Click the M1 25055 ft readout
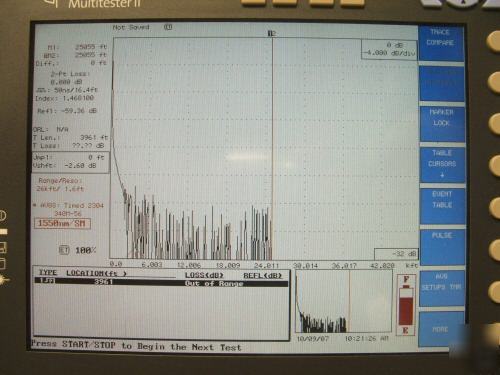500x375 pixels. point(77,47)
